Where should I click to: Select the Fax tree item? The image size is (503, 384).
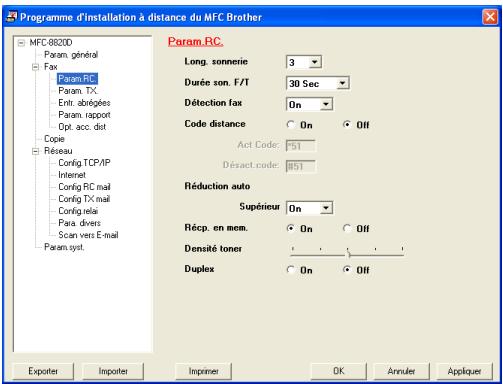(x=51, y=67)
